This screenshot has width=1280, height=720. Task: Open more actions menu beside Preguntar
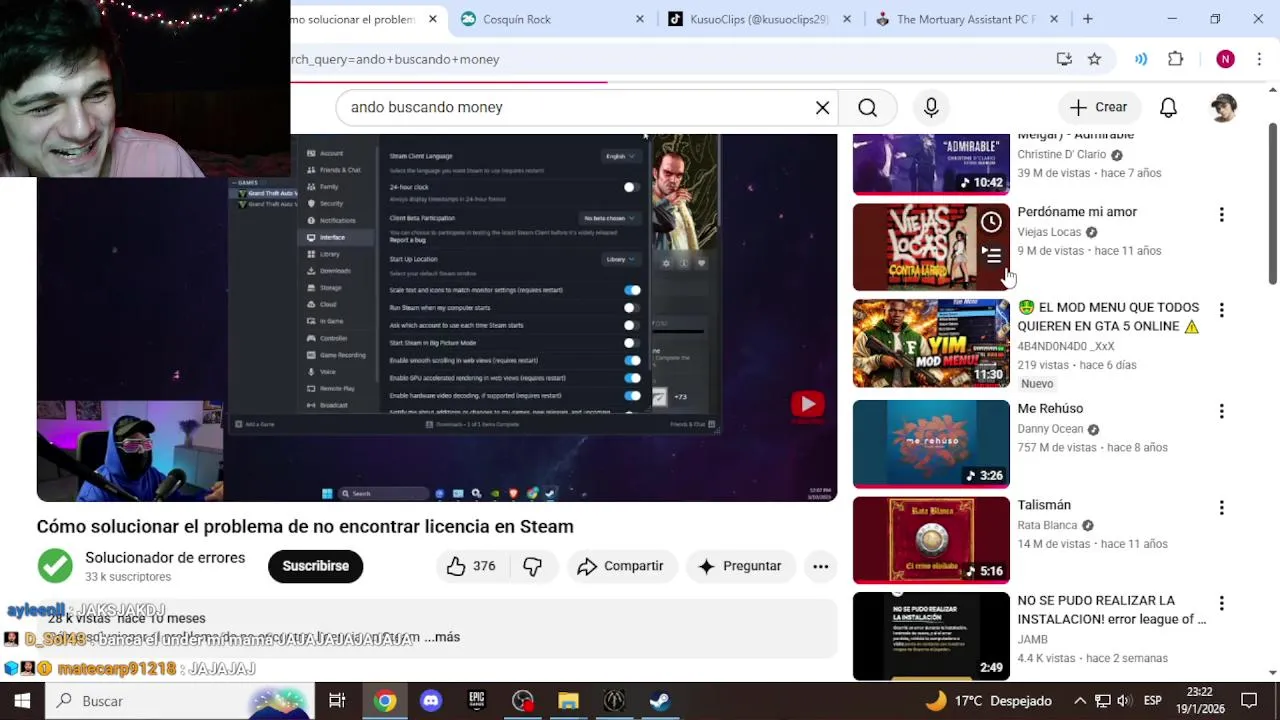tap(820, 566)
